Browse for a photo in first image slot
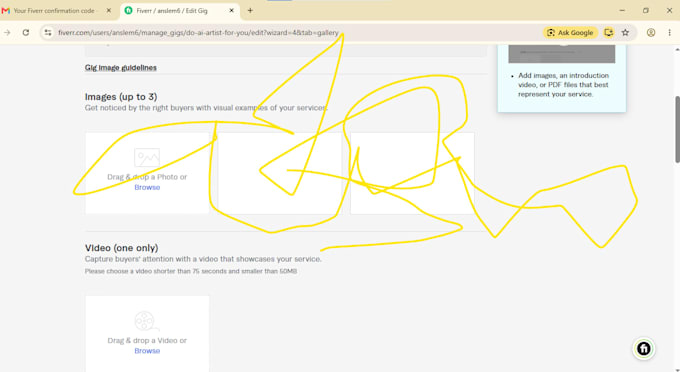The height and width of the screenshot is (372, 680). tap(147, 187)
